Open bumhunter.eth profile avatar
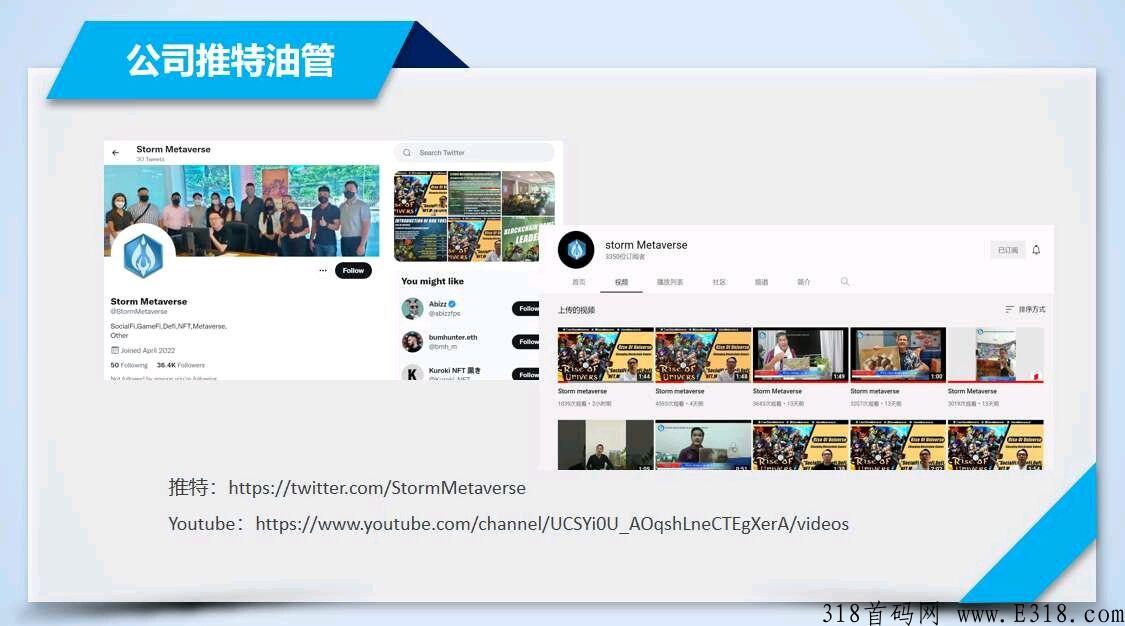 pyautogui.click(x=412, y=341)
